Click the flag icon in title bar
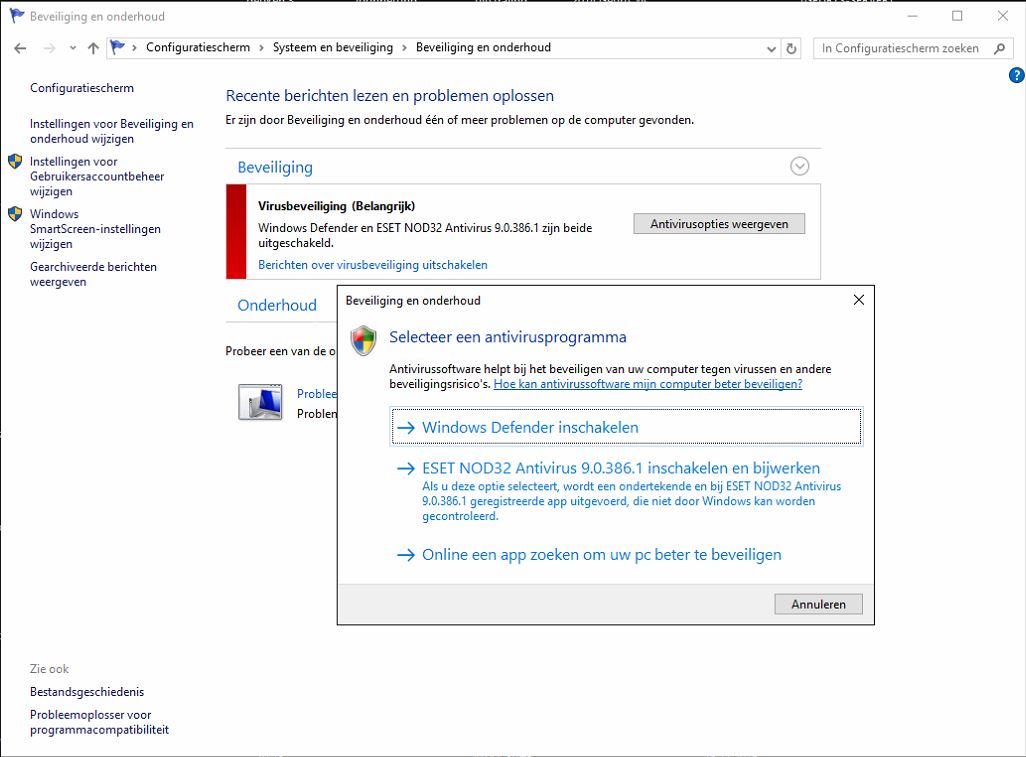Screen dimensions: 1026x757 point(17,16)
